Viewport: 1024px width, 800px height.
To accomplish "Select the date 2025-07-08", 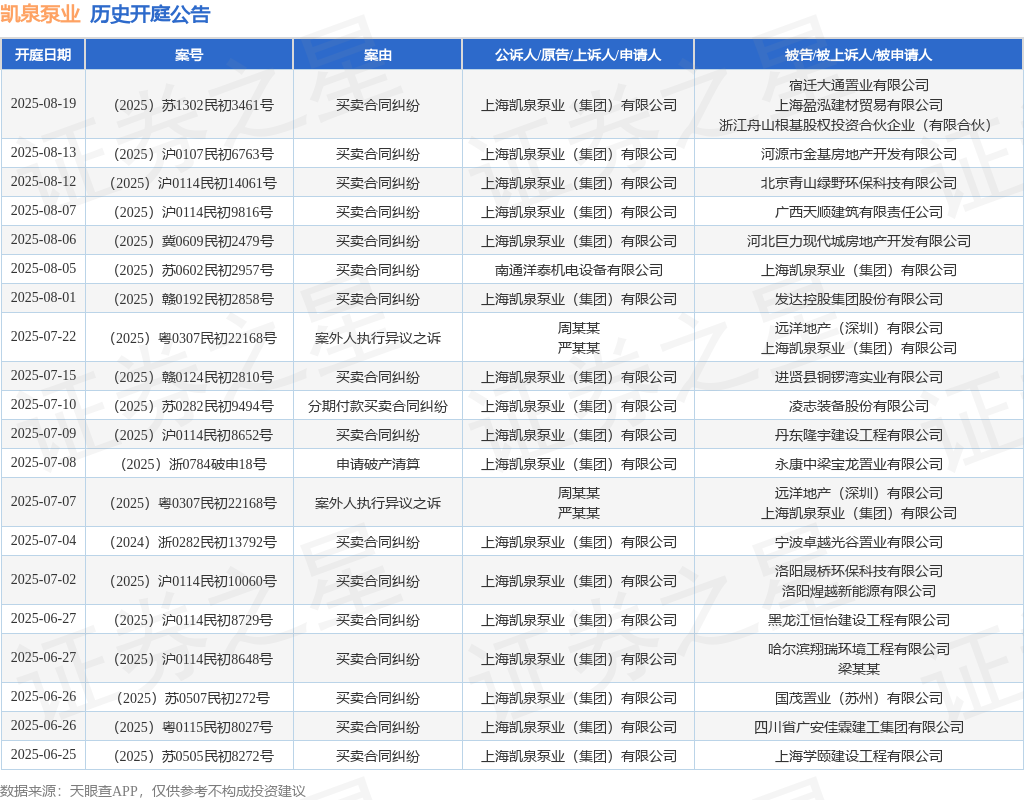I will pyautogui.click(x=43, y=462).
